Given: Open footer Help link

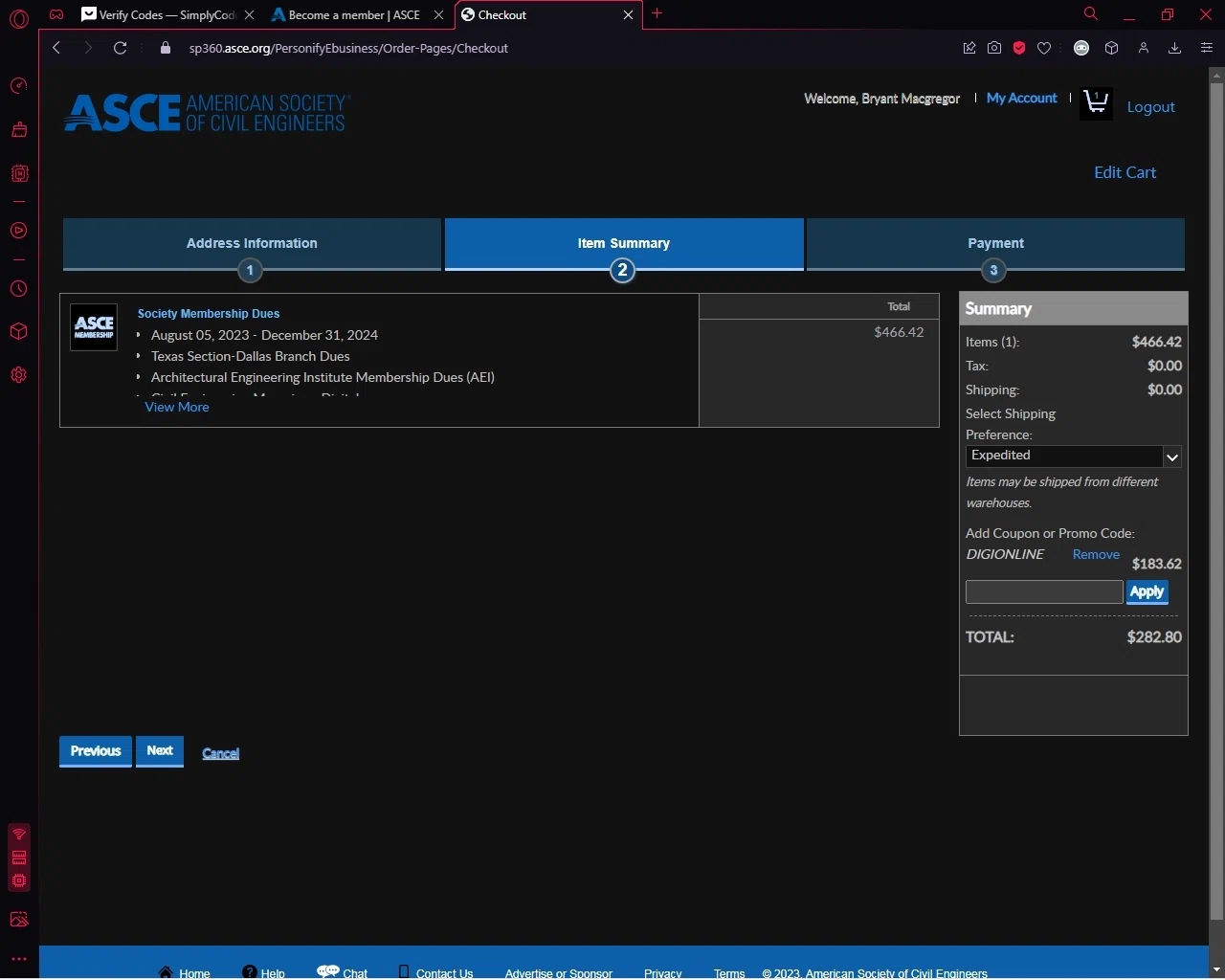Looking at the screenshot, I should coord(264,973).
